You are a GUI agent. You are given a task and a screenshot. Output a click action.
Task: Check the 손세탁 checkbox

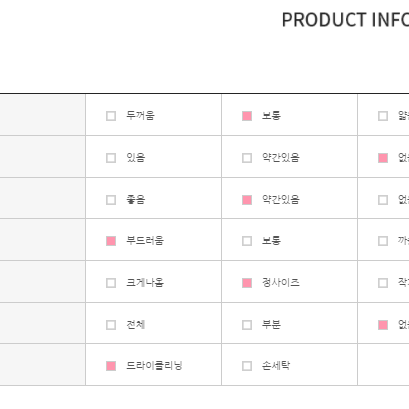point(247,366)
